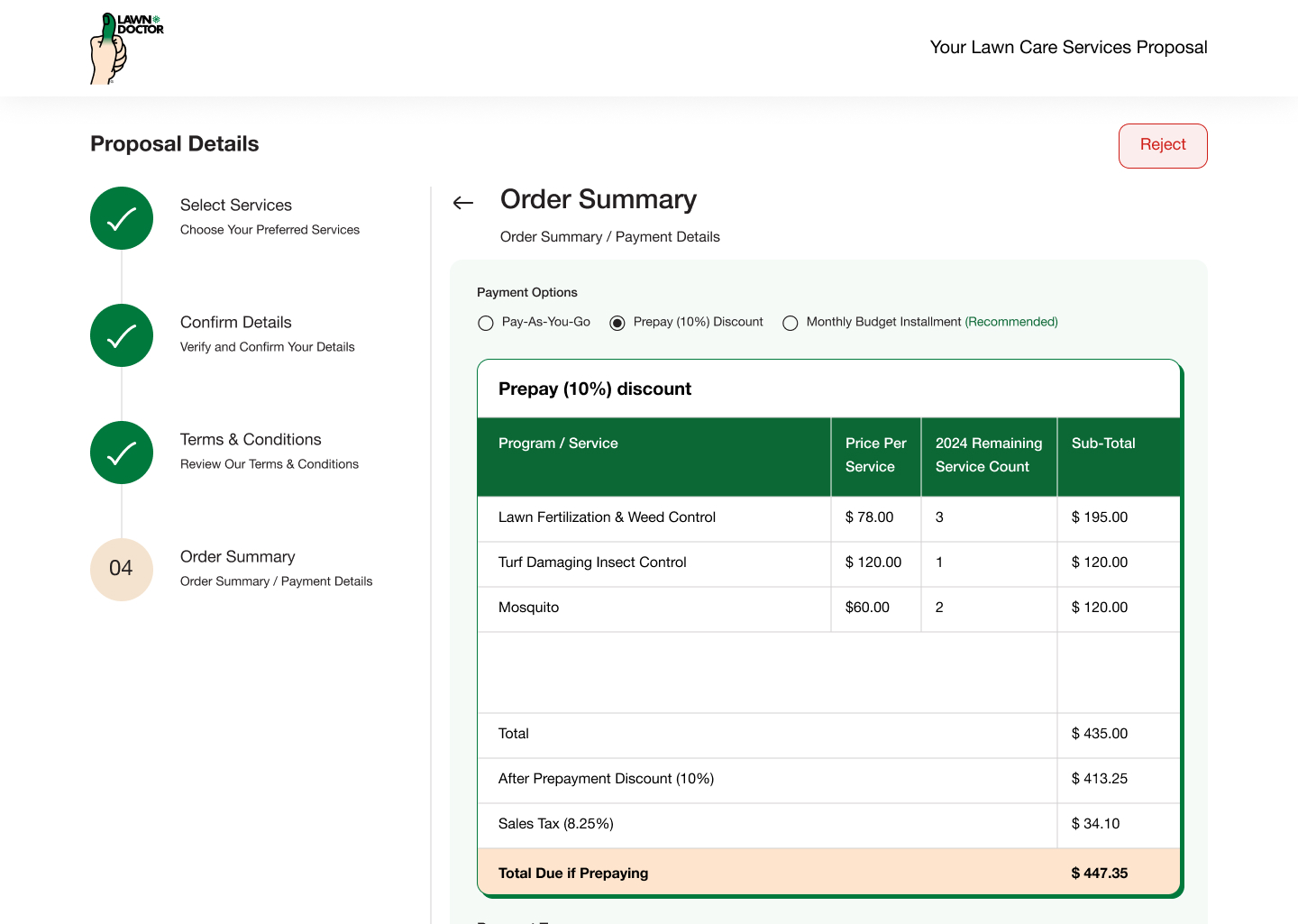Choose Monthly Budget Installment radio option
This screenshot has width=1298, height=924.
[x=791, y=323]
